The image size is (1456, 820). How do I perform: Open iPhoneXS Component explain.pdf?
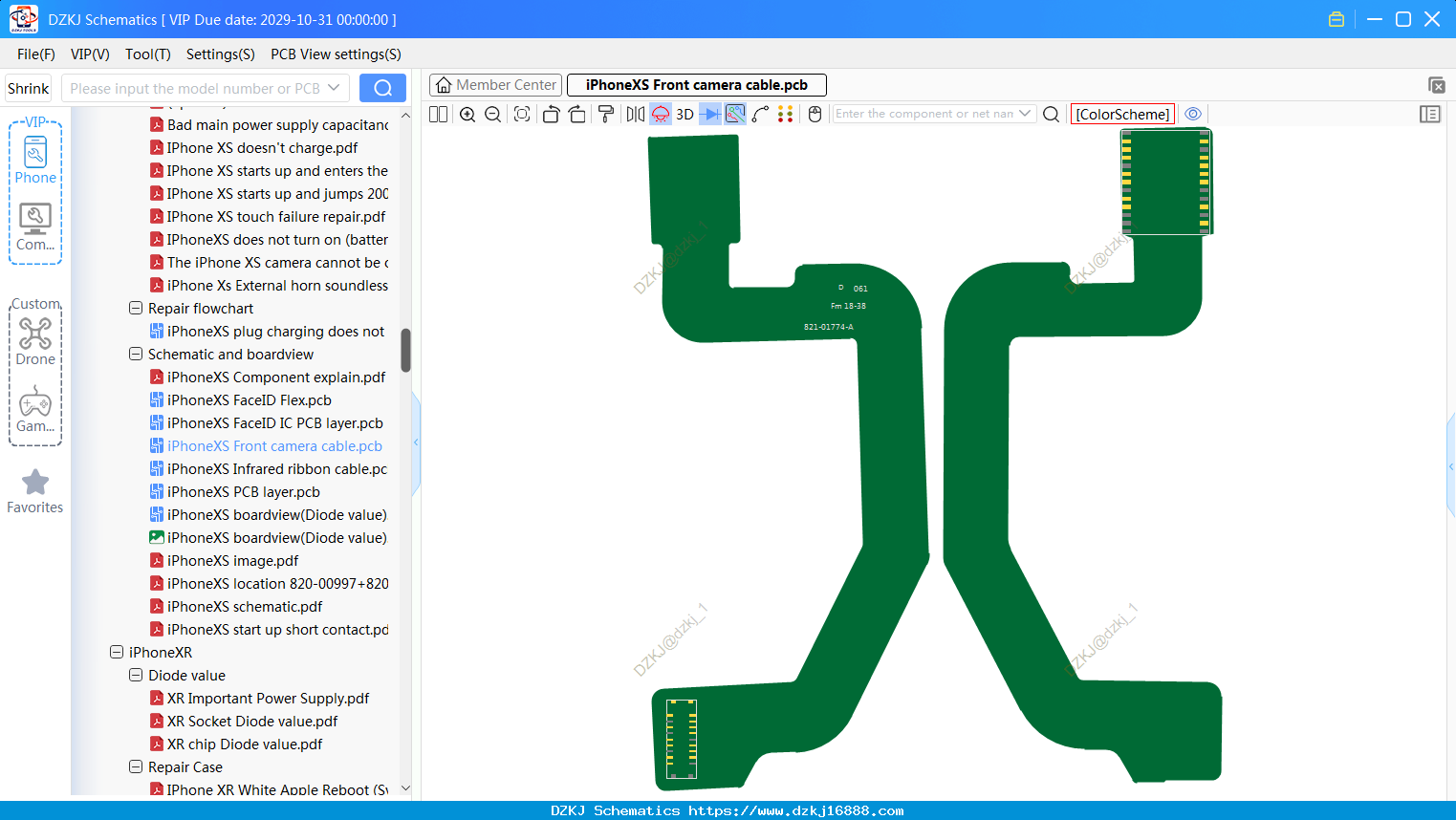276,378
